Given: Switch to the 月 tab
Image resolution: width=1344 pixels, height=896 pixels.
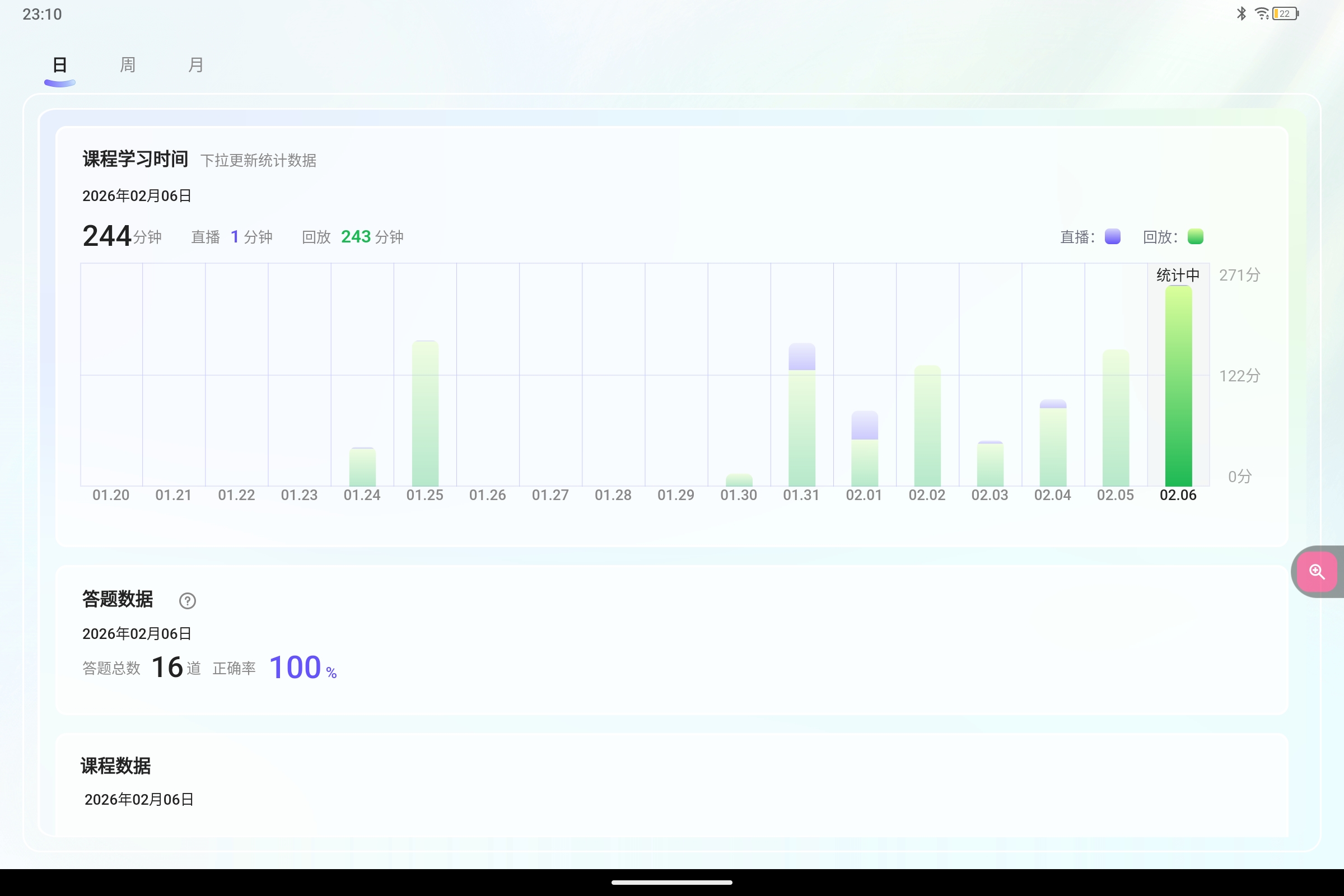Looking at the screenshot, I should coord(196,64).
